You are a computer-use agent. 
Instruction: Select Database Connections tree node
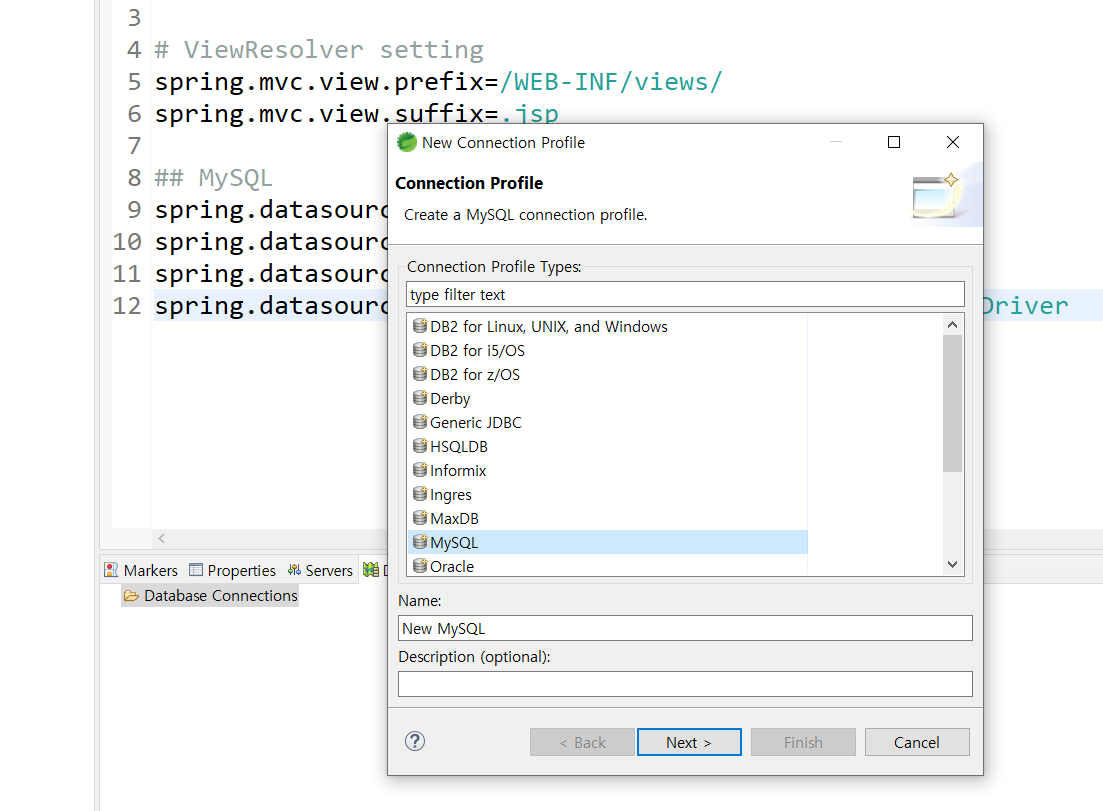click(x=211, y=596)
